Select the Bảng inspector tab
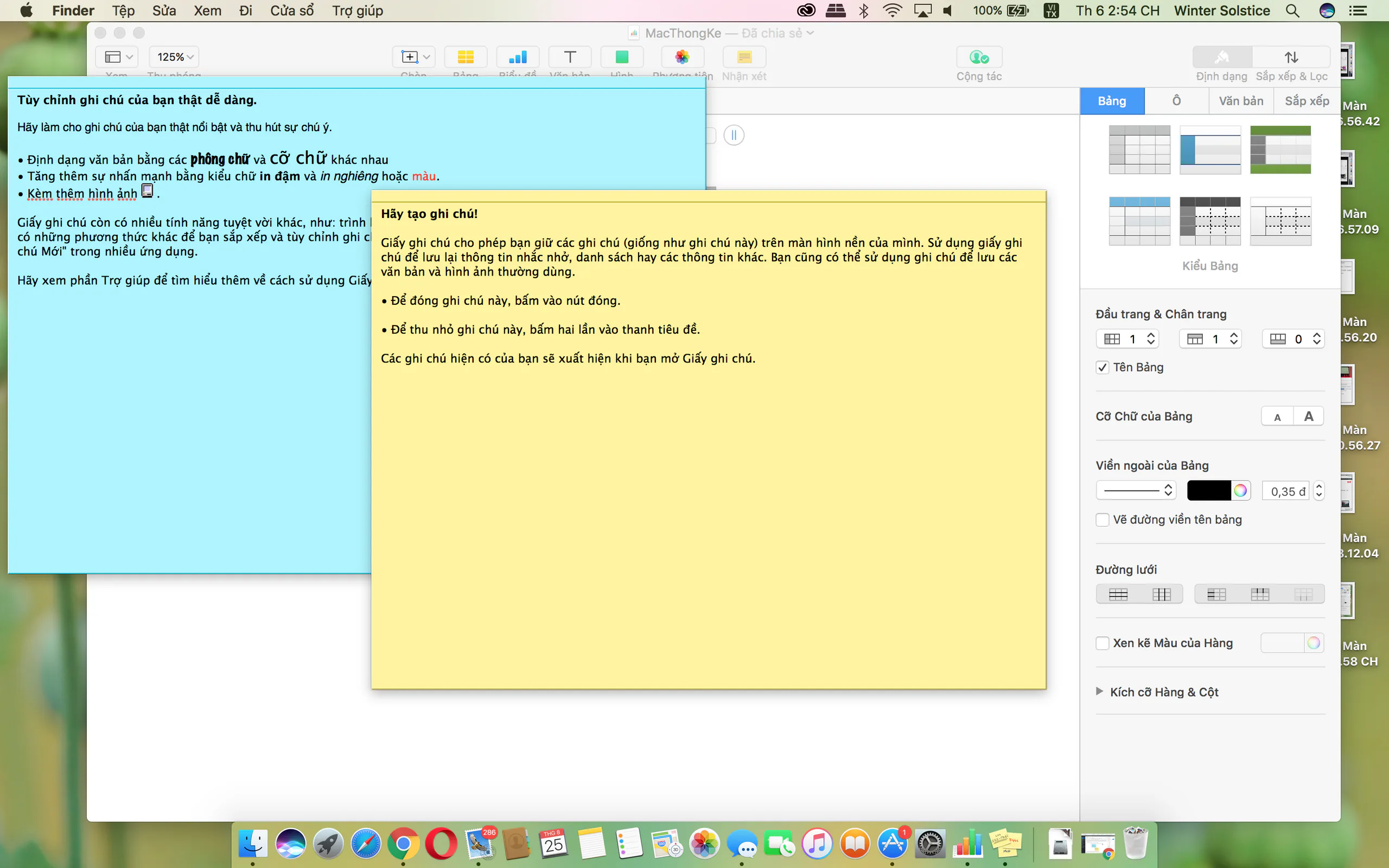Screen dimensions: 1389x868 [1112, 101]
